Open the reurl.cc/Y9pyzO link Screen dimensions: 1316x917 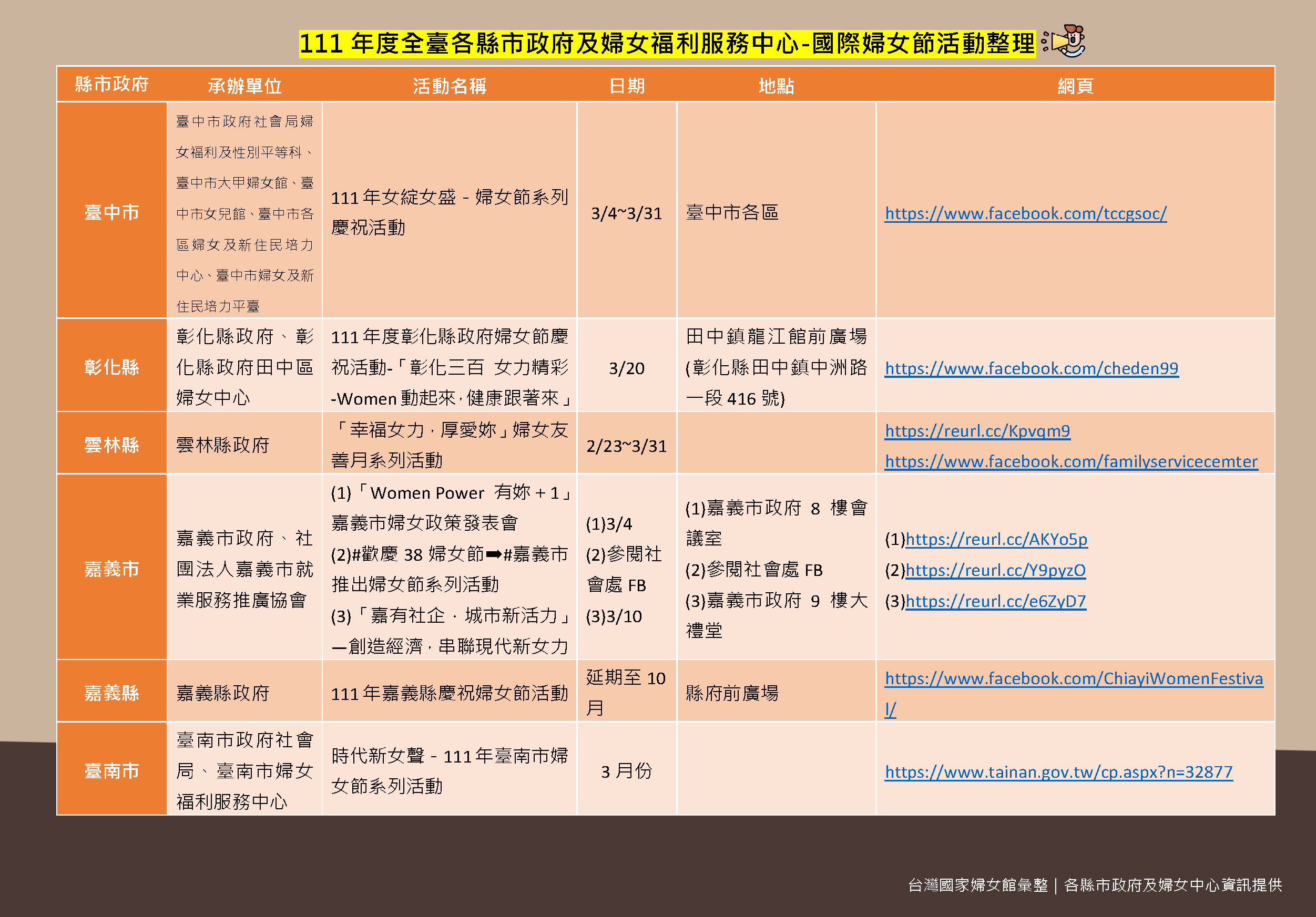[996, 570]
